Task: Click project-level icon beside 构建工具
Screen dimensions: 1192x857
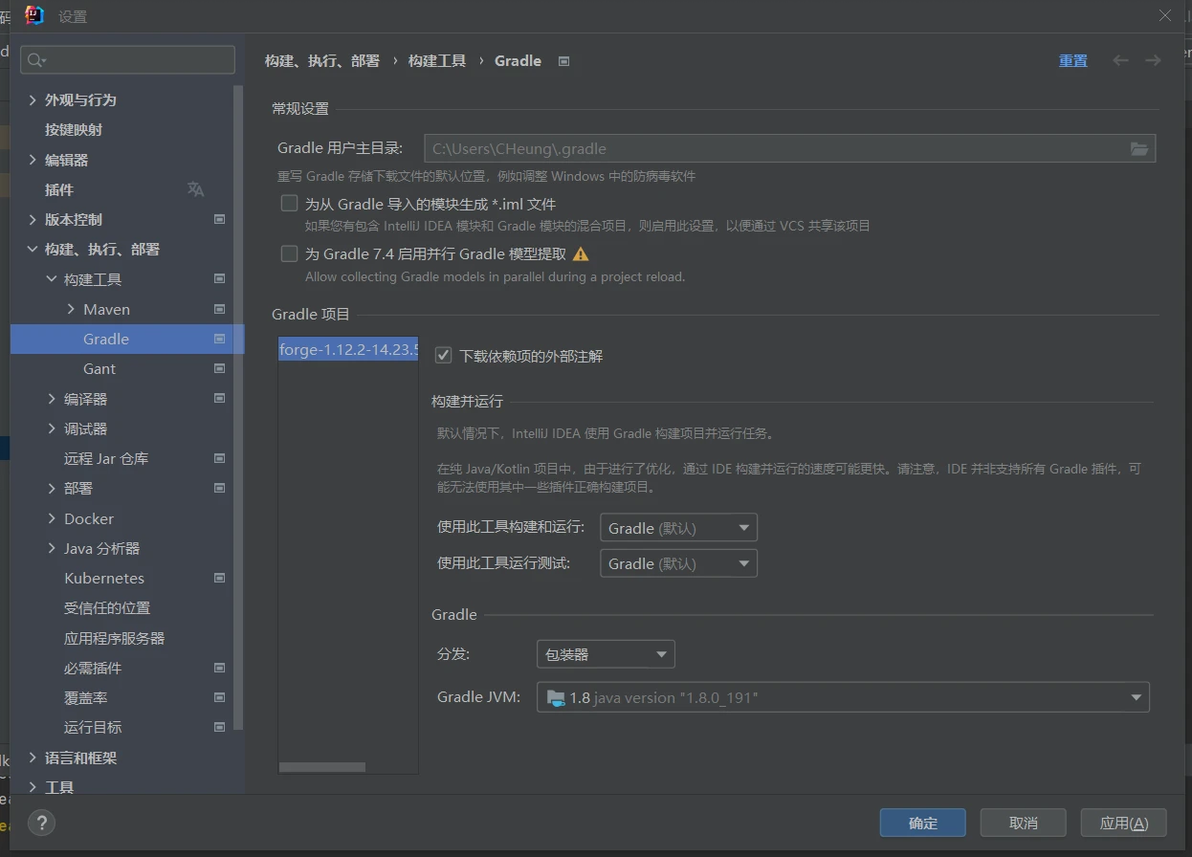Action: pyautogui.click(x=220, y=279)
